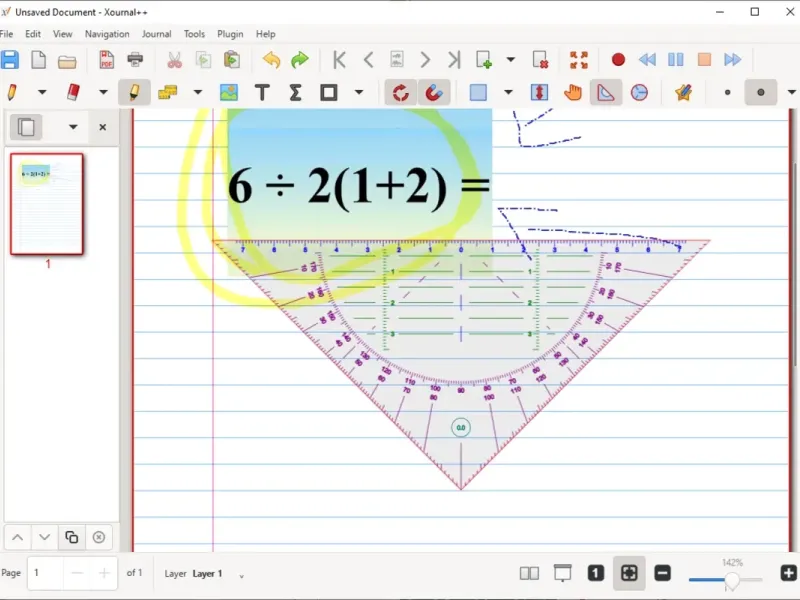Toggle rotation snapping

[401, 92]
